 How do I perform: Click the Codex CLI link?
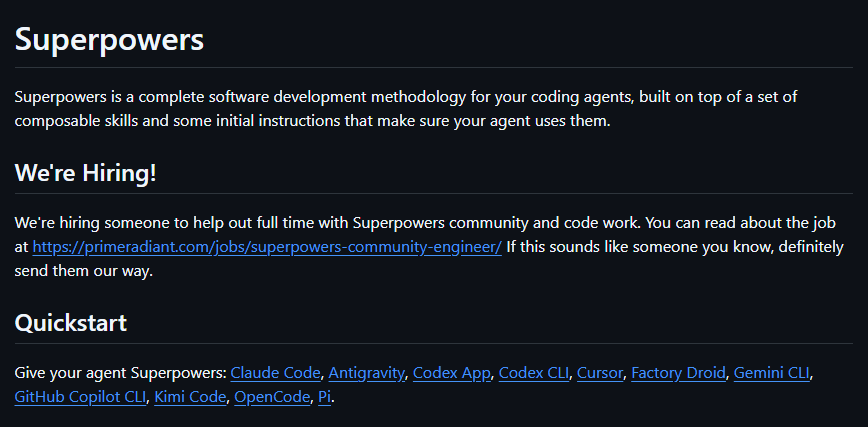[534, 373]
